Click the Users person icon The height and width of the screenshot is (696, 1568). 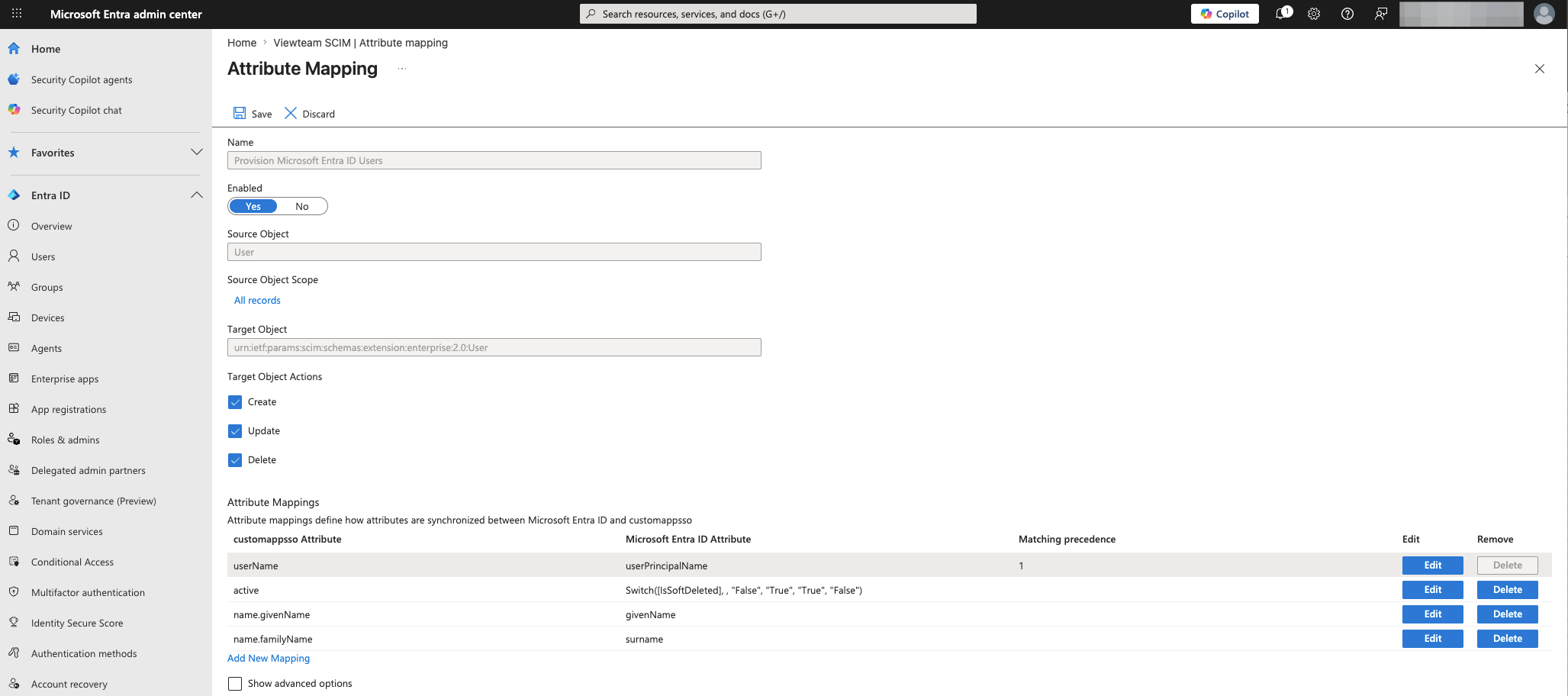point(14,256)
